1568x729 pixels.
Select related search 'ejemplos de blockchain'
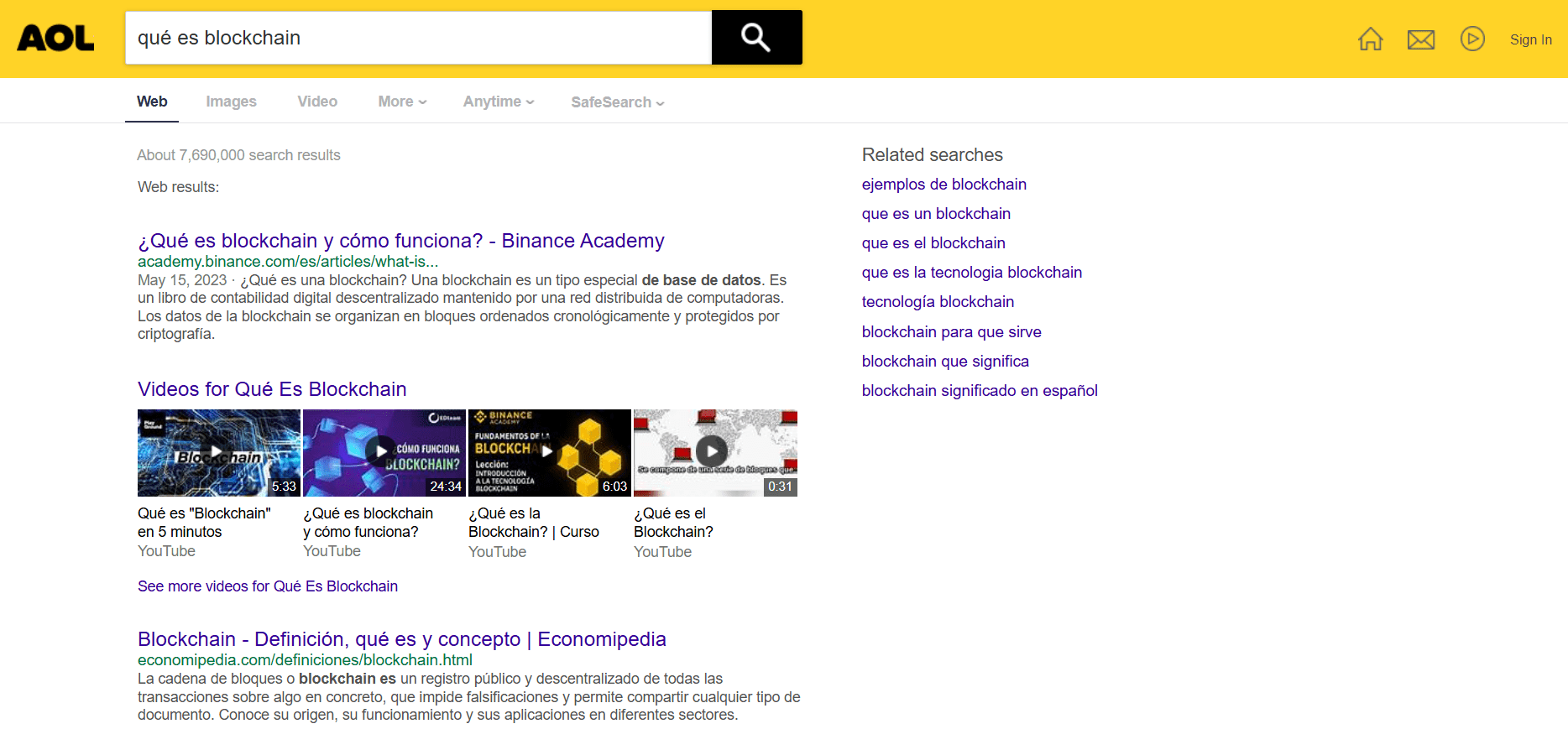tap(944, 185)
